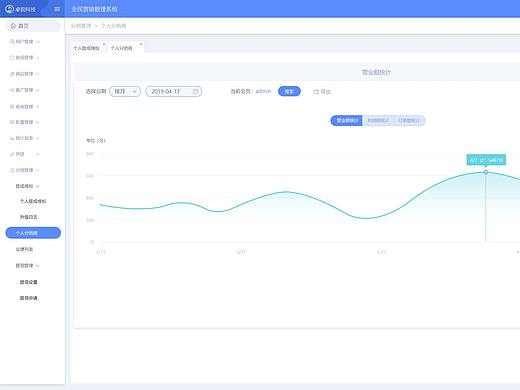
Task: Click the promotion management megaphone icon in the sidebar
Action: [12, 90]
